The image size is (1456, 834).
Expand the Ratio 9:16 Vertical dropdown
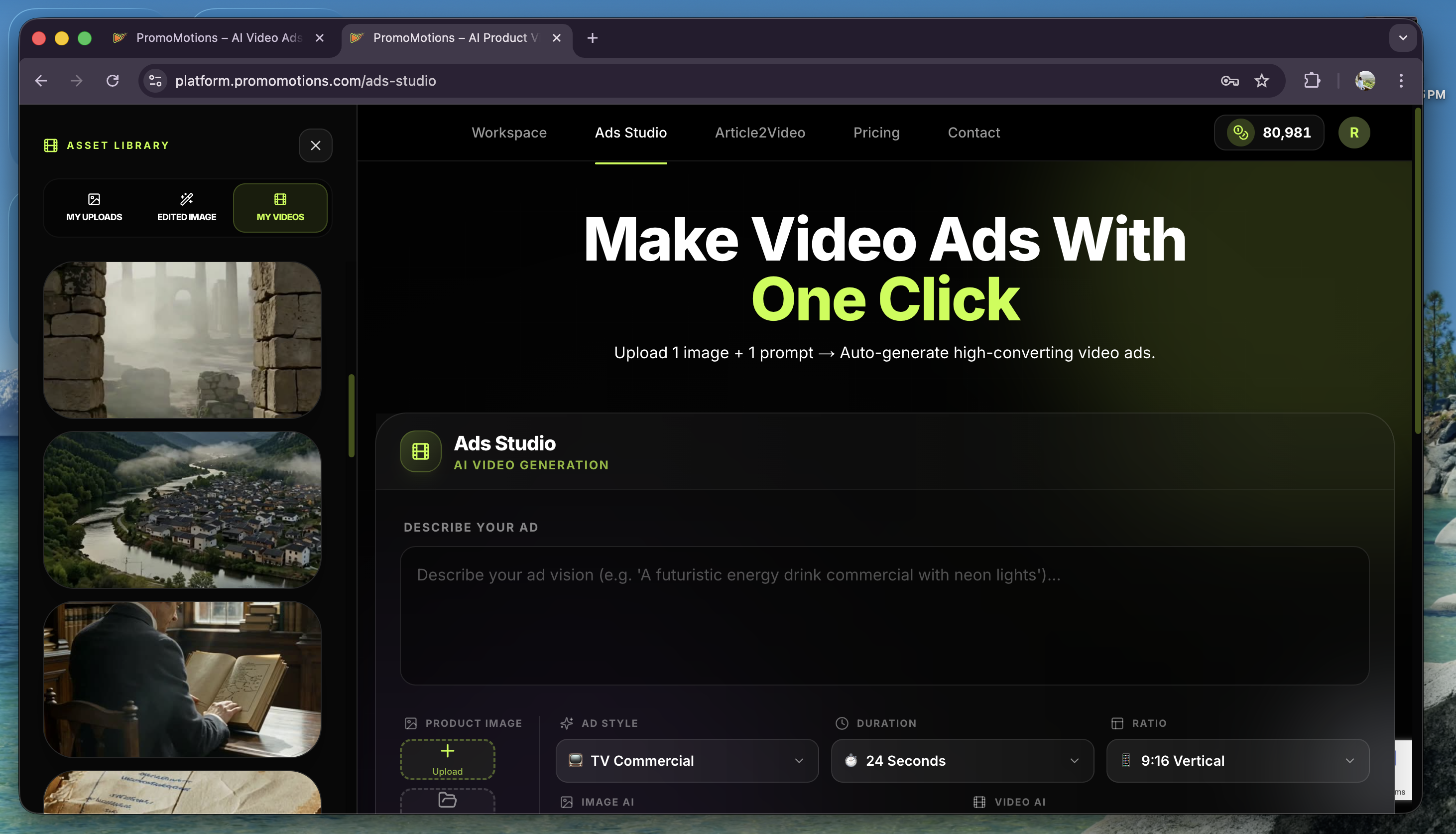(1237, 761)
